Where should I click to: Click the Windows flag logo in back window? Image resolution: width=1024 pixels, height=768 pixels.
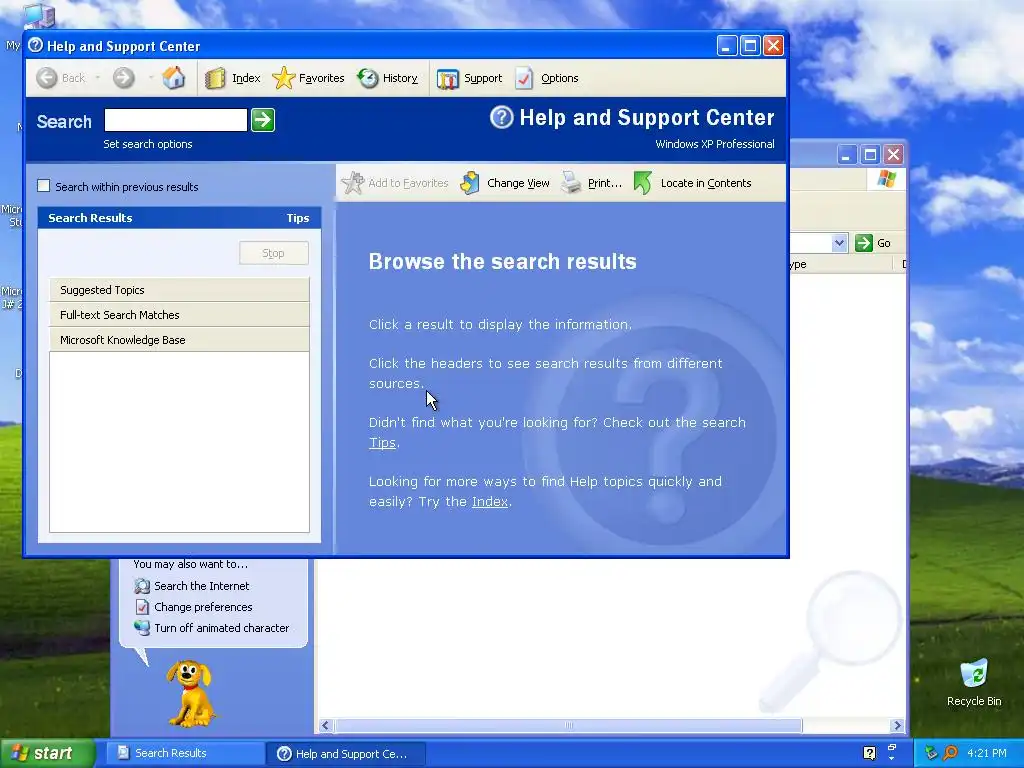(886, 178)
